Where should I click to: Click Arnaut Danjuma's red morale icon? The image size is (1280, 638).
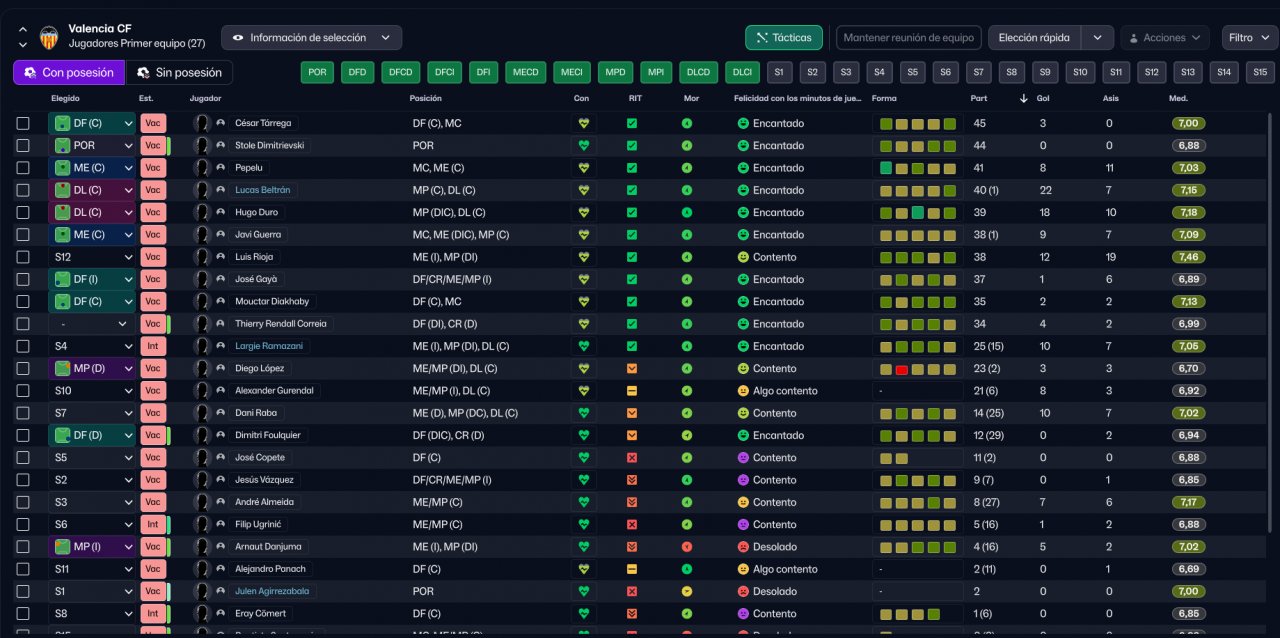[687, 547]
